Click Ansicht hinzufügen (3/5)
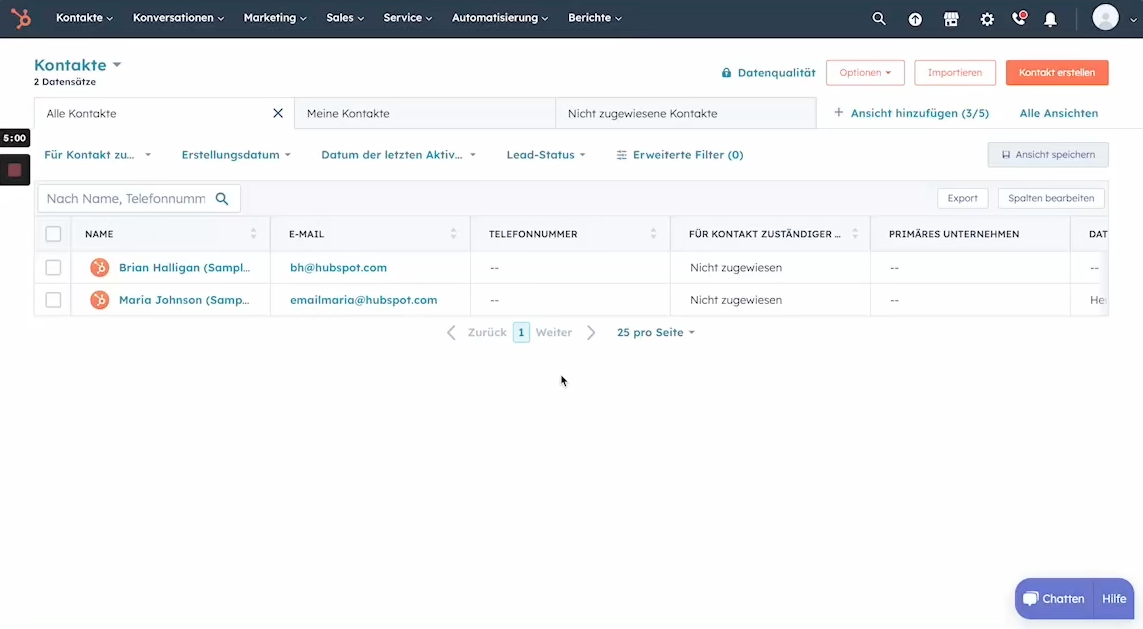This screenshot has height=629, width=1143. (911, 113)
